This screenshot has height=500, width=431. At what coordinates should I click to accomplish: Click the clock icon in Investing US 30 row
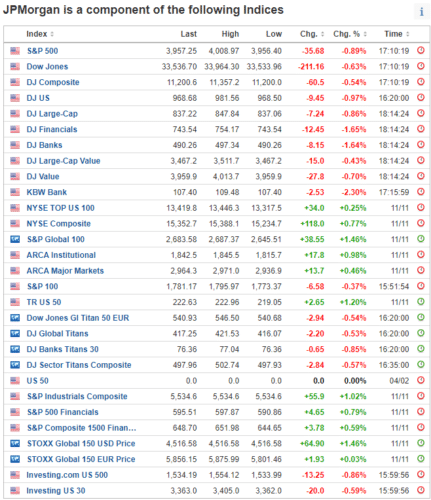[x=421, y=490]
